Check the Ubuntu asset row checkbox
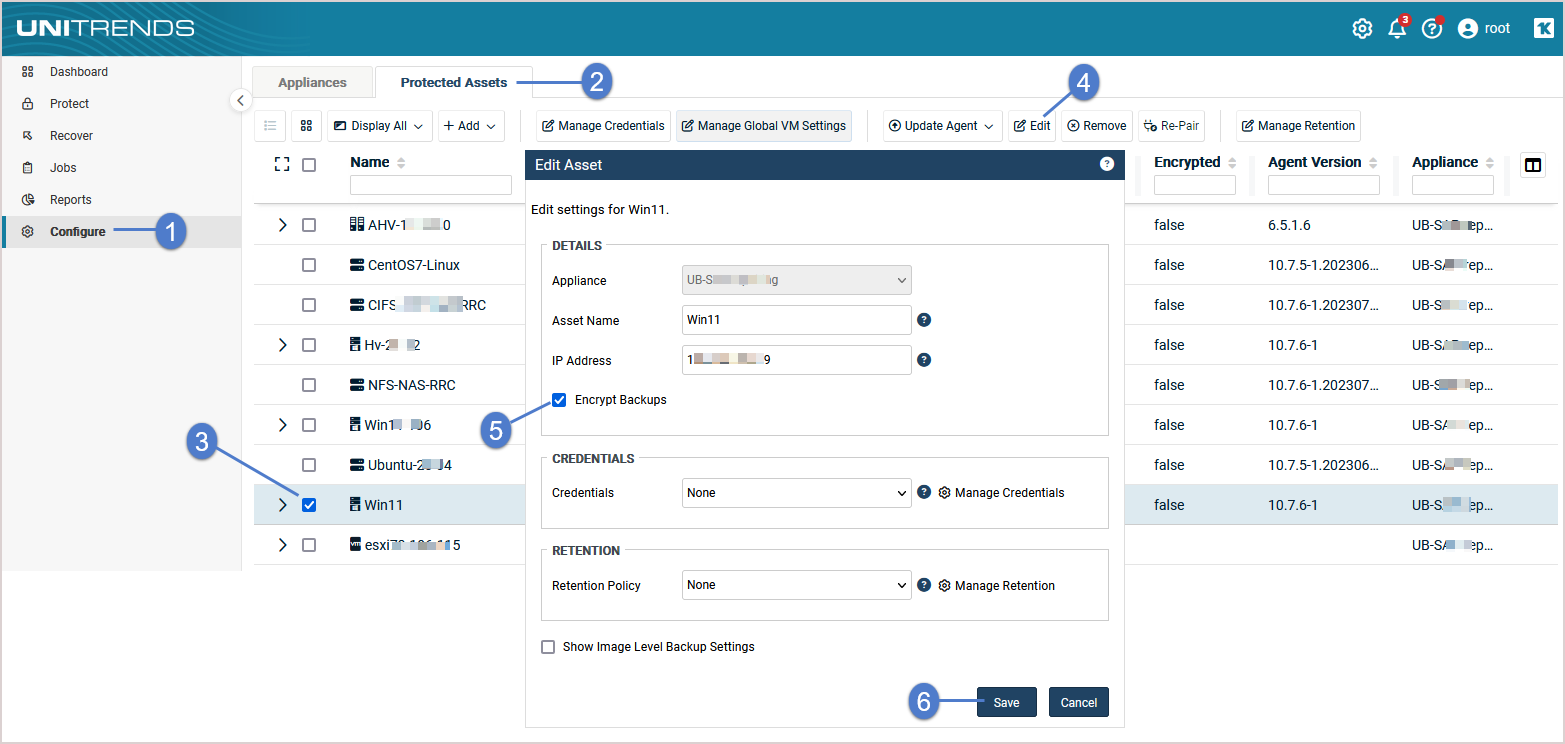The height and width of the screenshot is (744, 1565). [x=309, y=465]
